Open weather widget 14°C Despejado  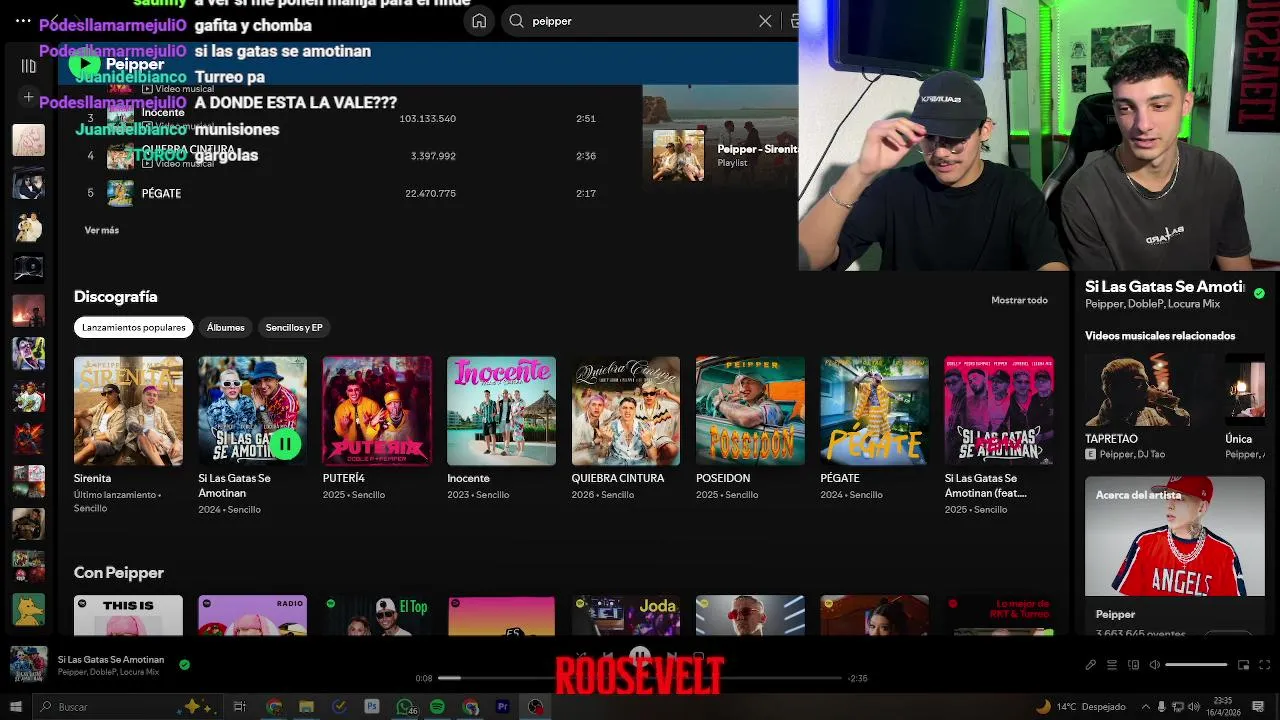pyautogui.click(x=1080, y=707)
